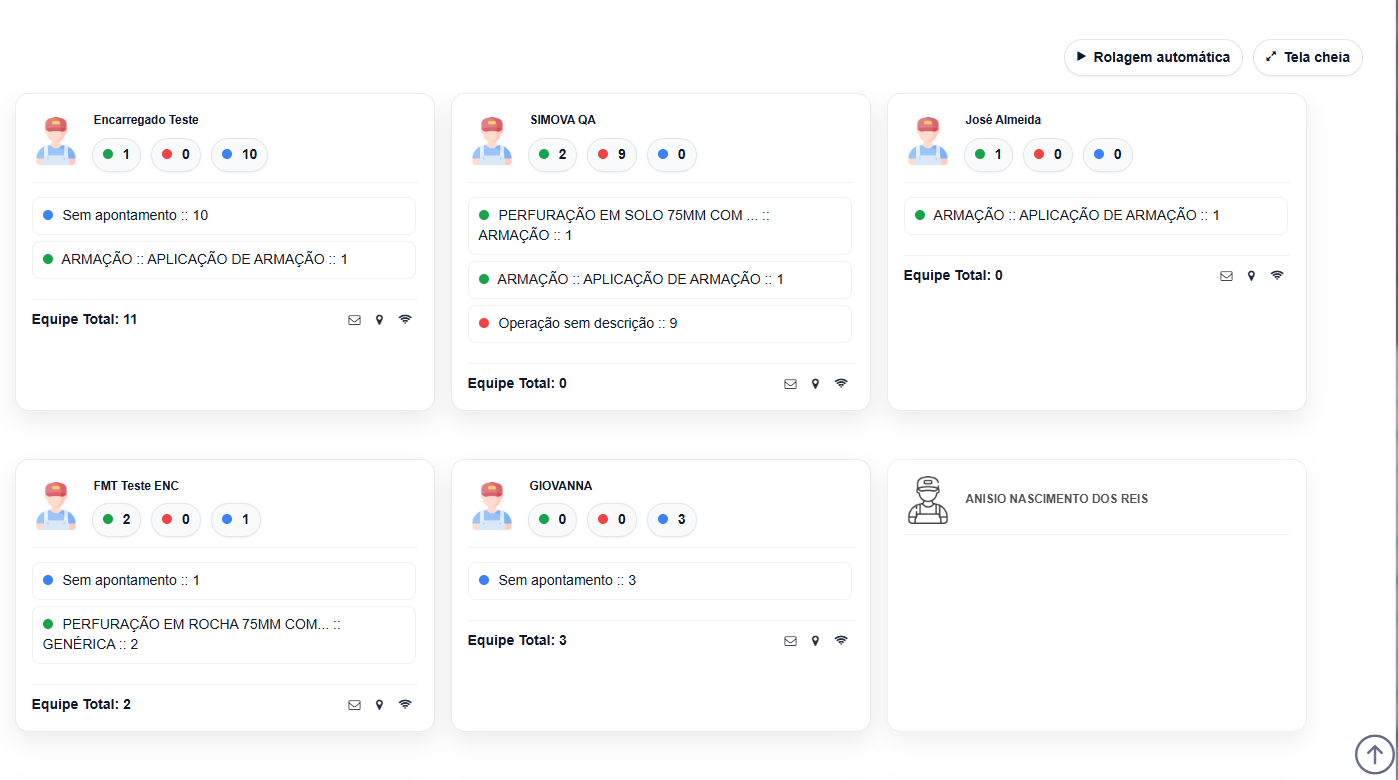Click blue status badge showing 3 on GIOVANNA
This screenshot has width=1398, height=780.
click(x=671, y=520)
